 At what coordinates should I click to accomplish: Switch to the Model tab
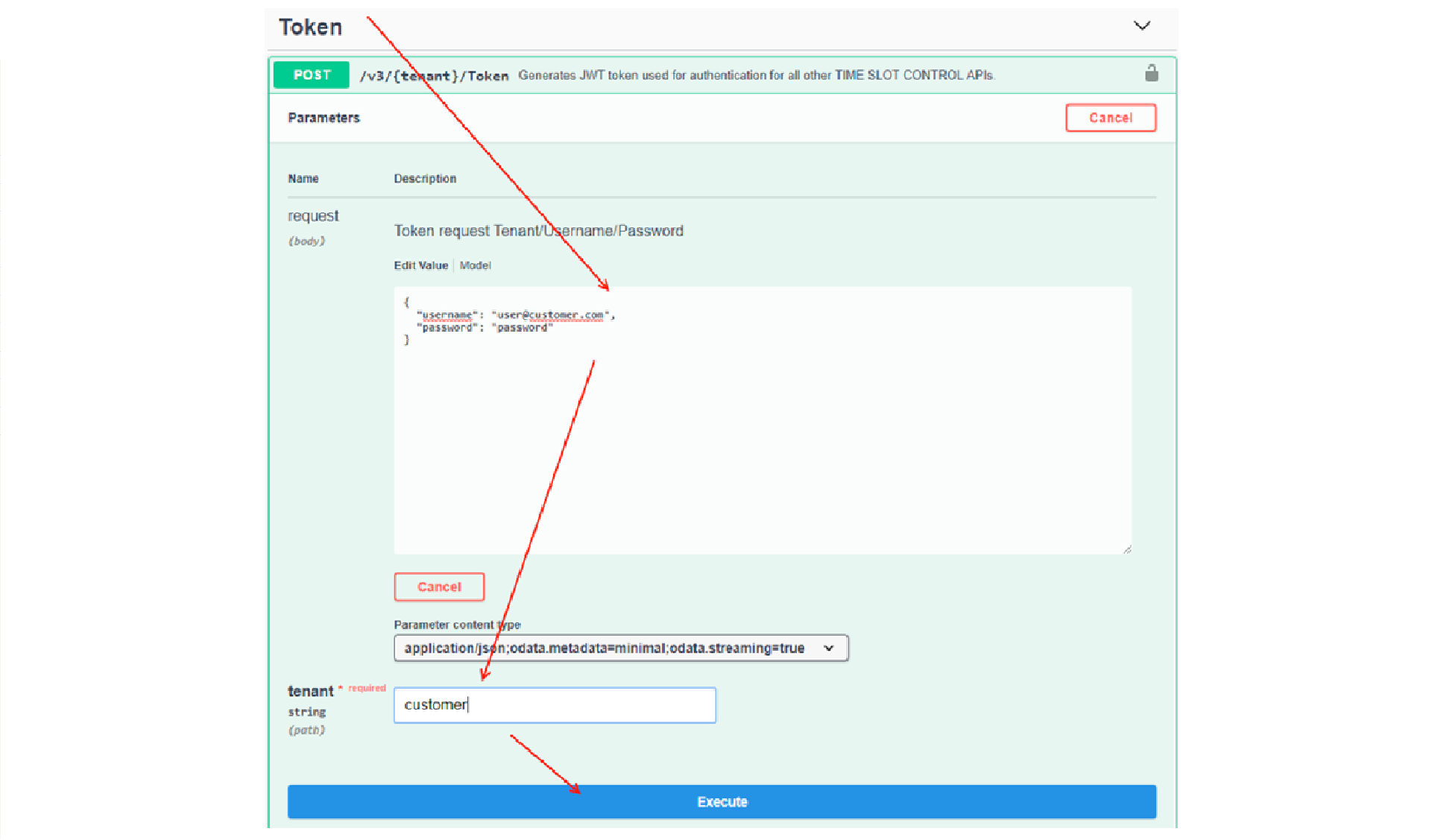[x=475, y=265]
